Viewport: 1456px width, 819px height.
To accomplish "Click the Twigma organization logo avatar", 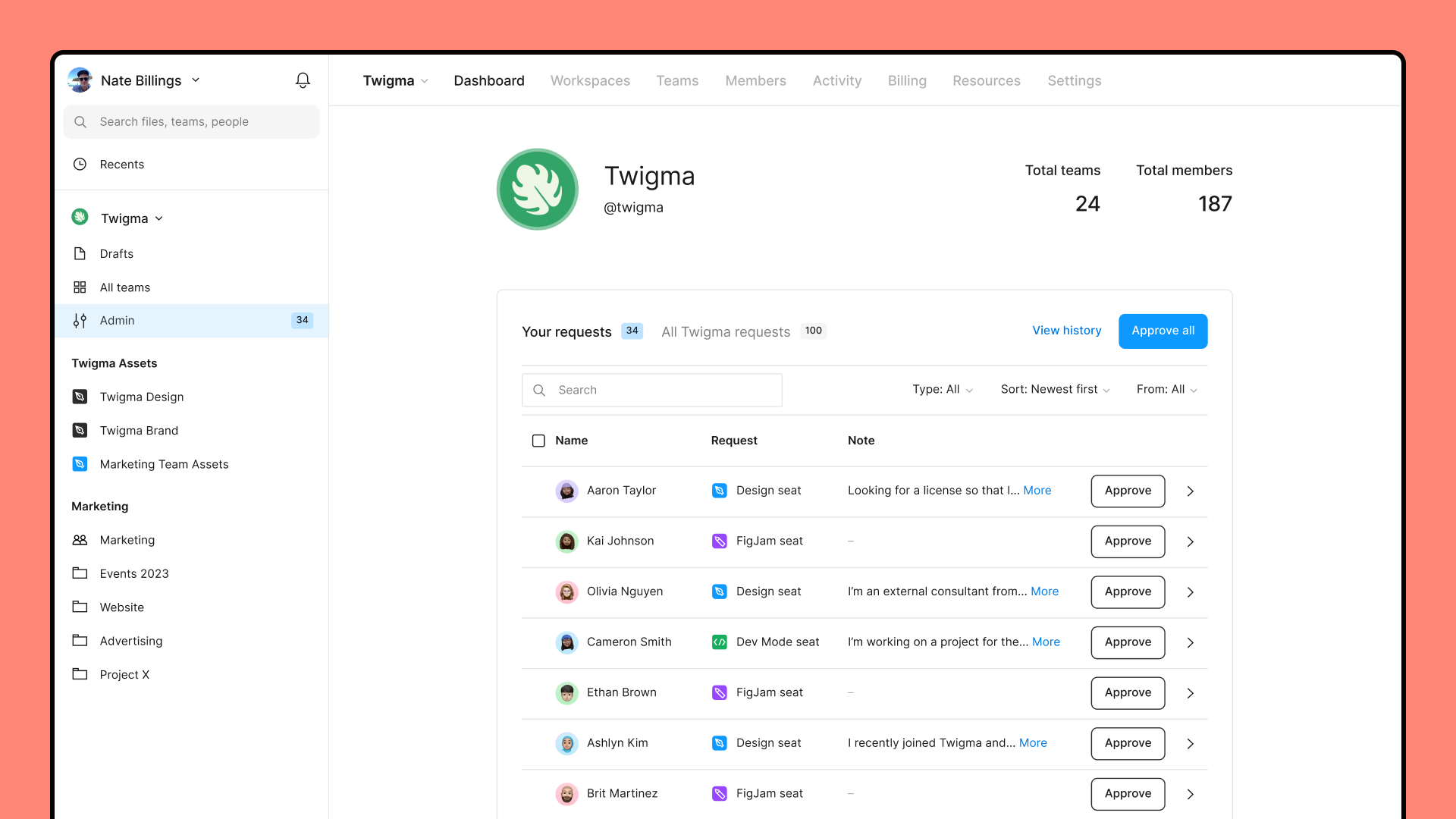I will 537,189.
